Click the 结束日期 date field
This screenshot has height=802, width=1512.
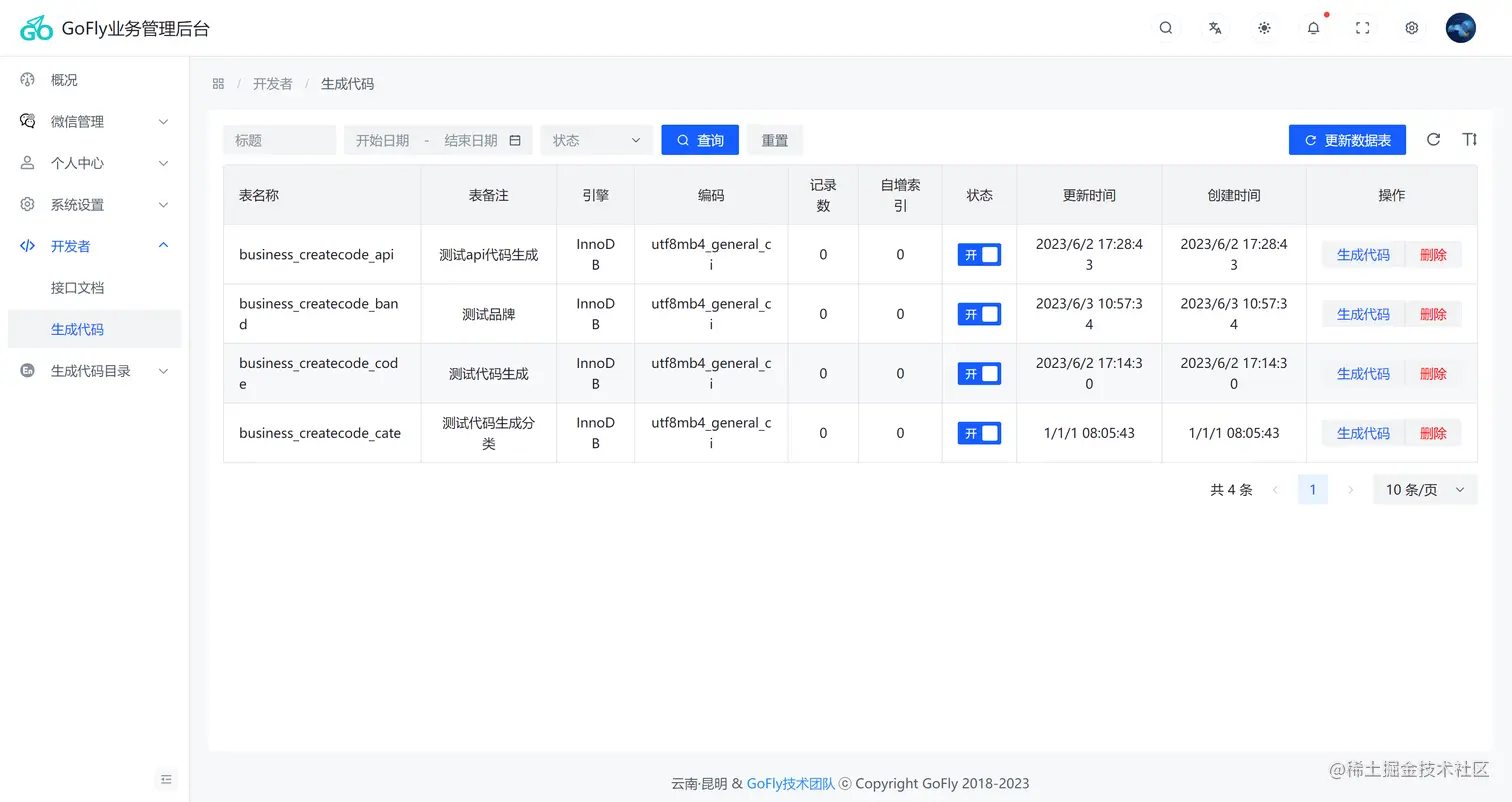coord(471,140)
